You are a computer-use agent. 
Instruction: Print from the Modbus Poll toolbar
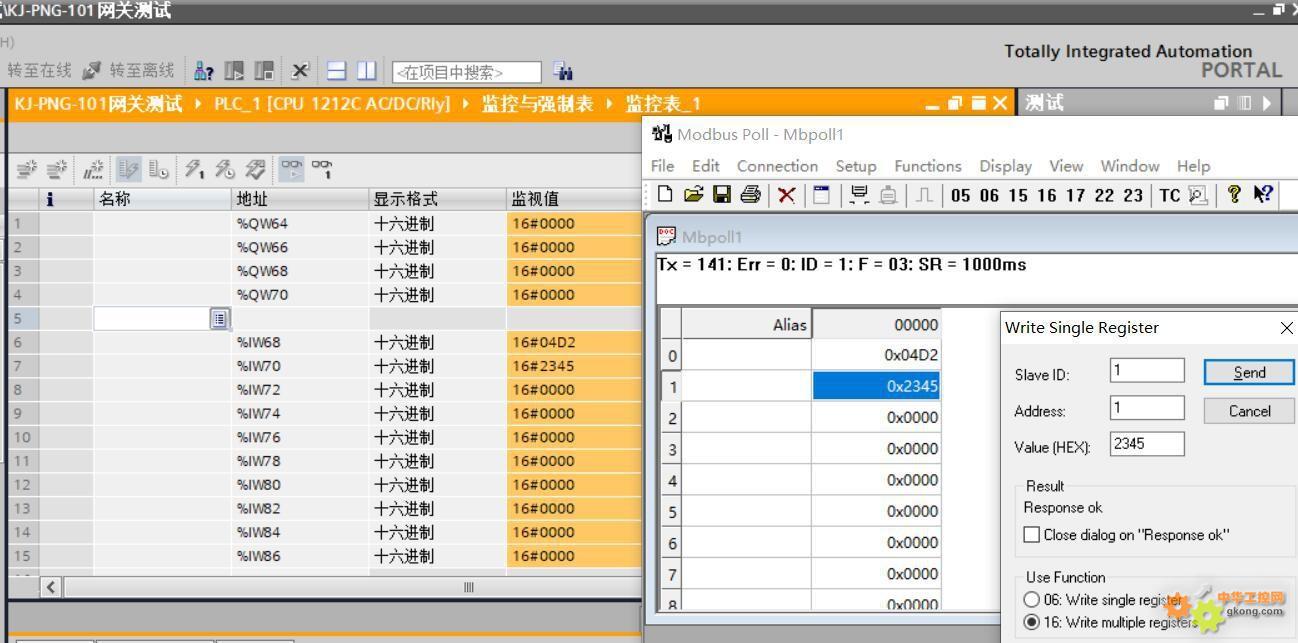(x=750, y=195)
